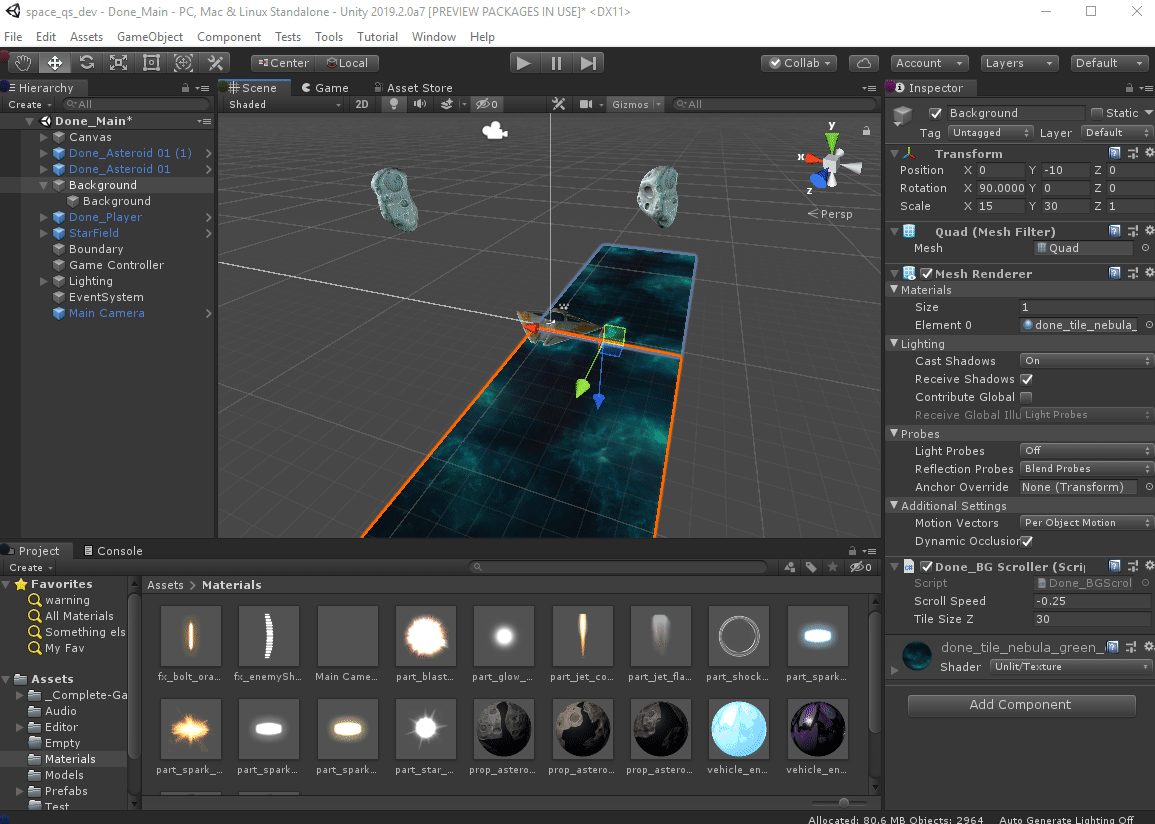Image resolution: width=1155 pixels, height=824 pixels.
Task: Click the Pause button
Action: 556,63
